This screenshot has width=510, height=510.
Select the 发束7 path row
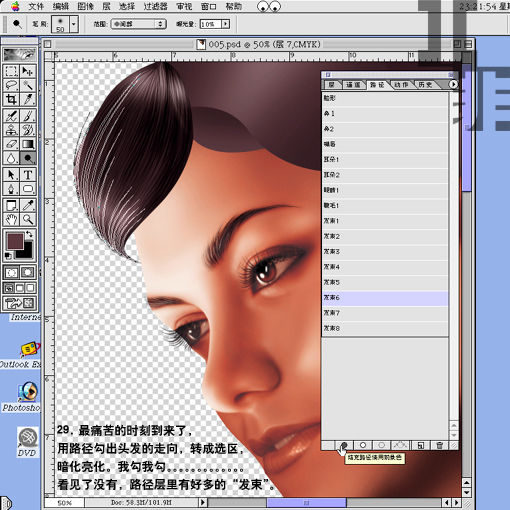coord(385,313)
